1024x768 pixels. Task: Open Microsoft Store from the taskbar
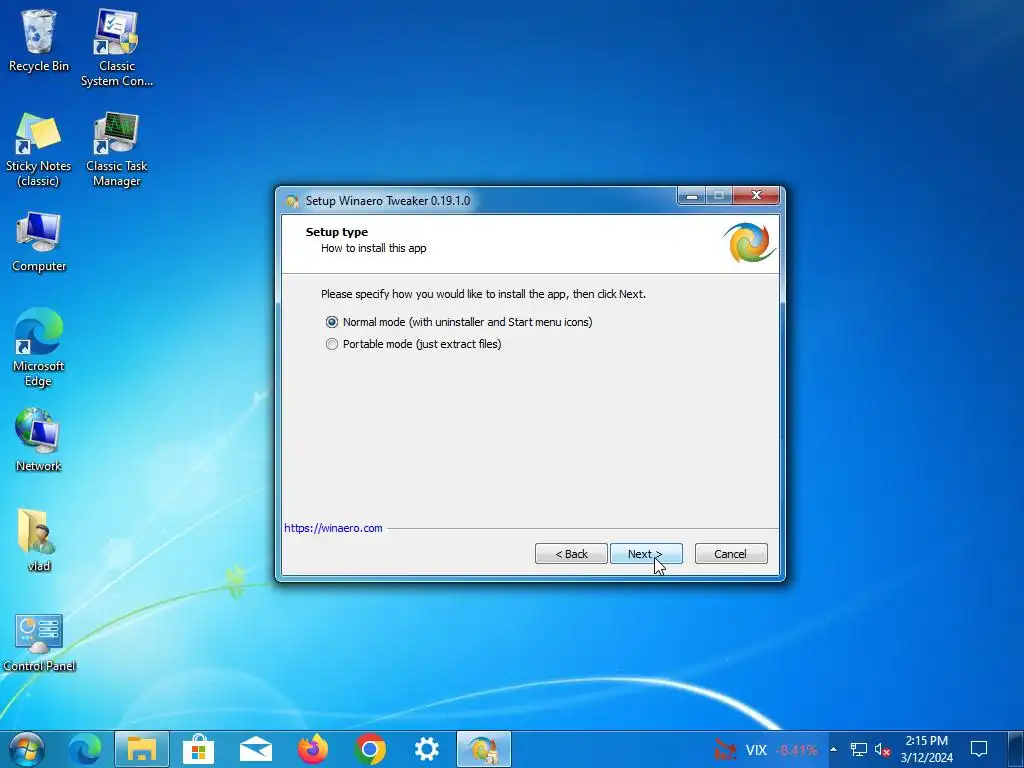click(x=199, y=749)
